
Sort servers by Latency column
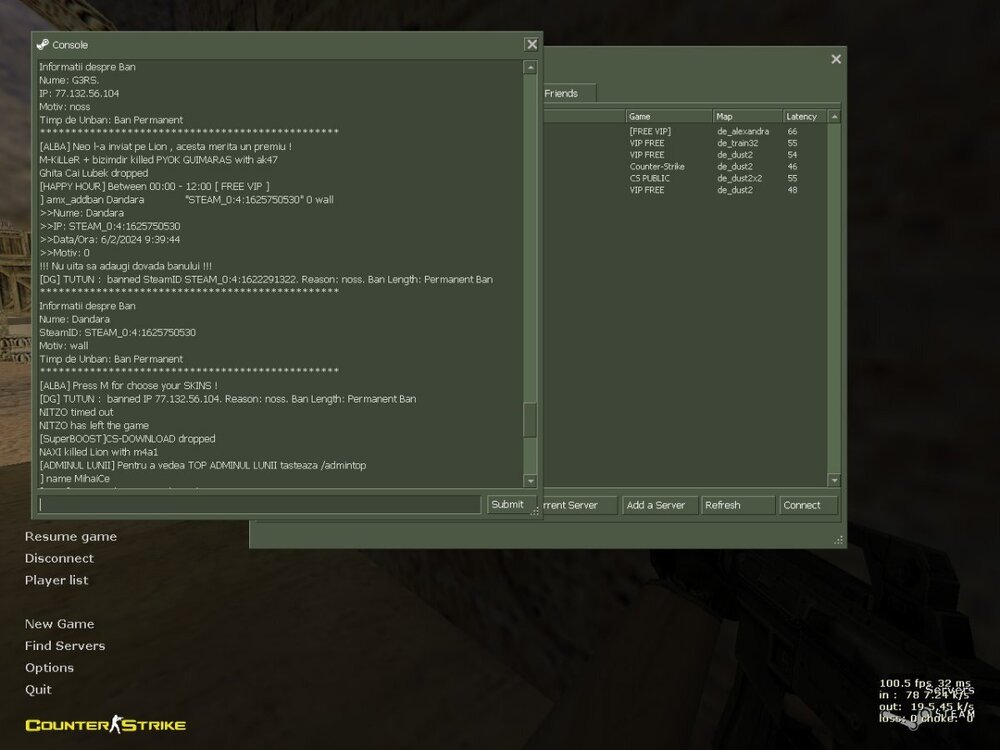[x=804, y=116]
